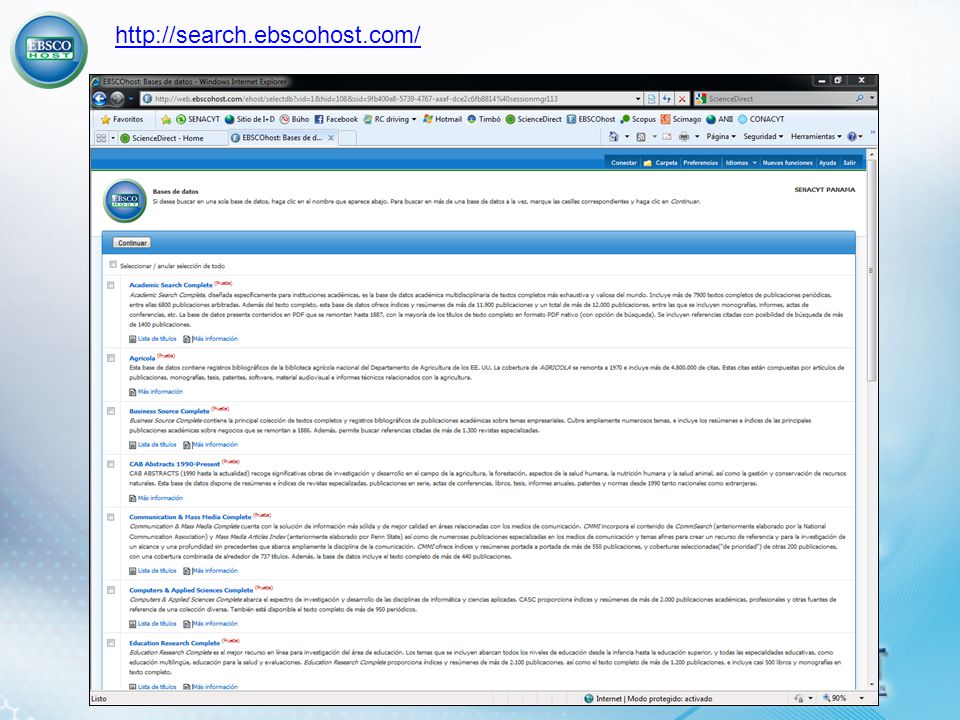
Task: Open Quick Tabs grid icon
Action: click(102, 138)
